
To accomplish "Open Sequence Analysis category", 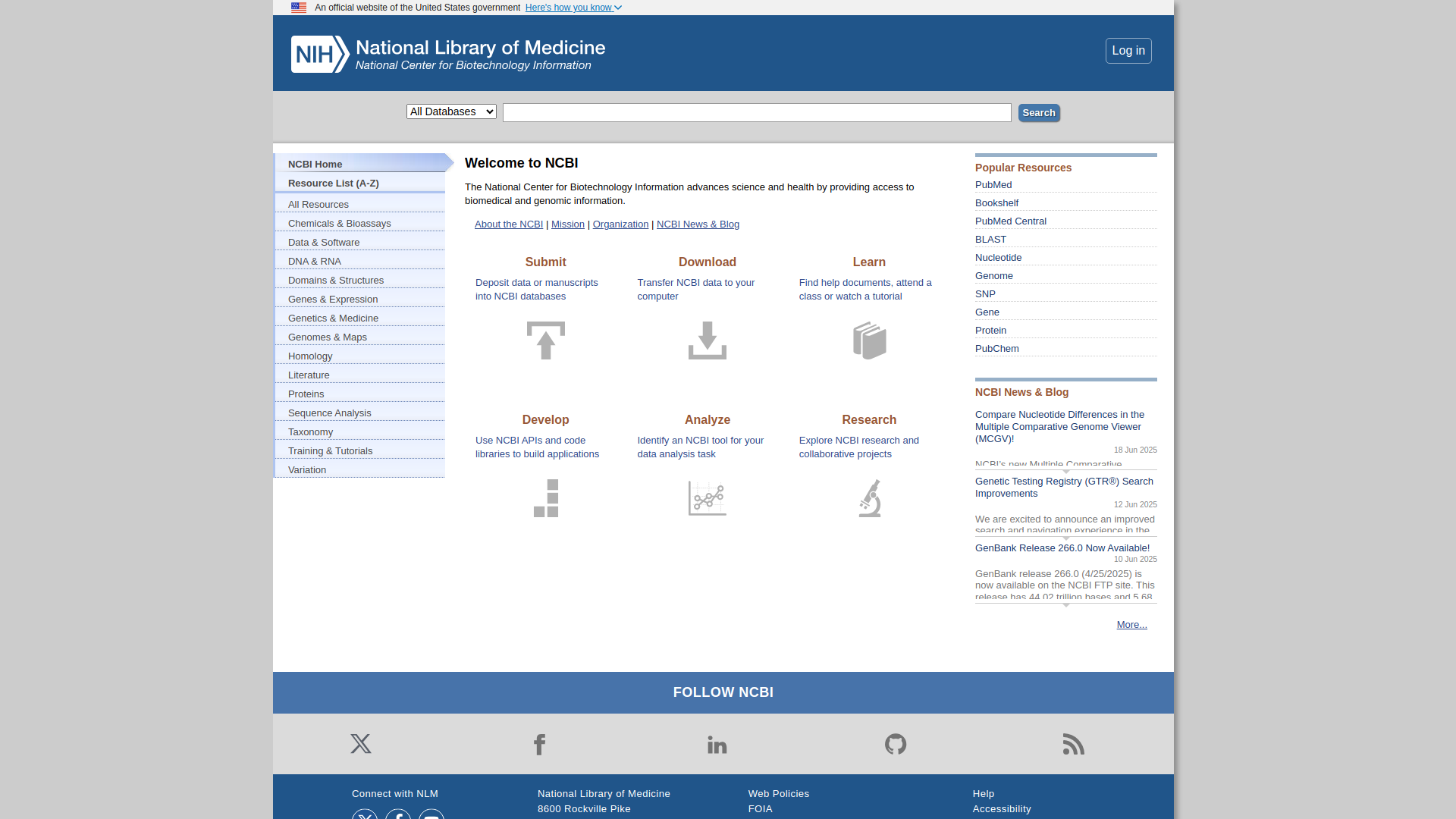I will (360, 413).
